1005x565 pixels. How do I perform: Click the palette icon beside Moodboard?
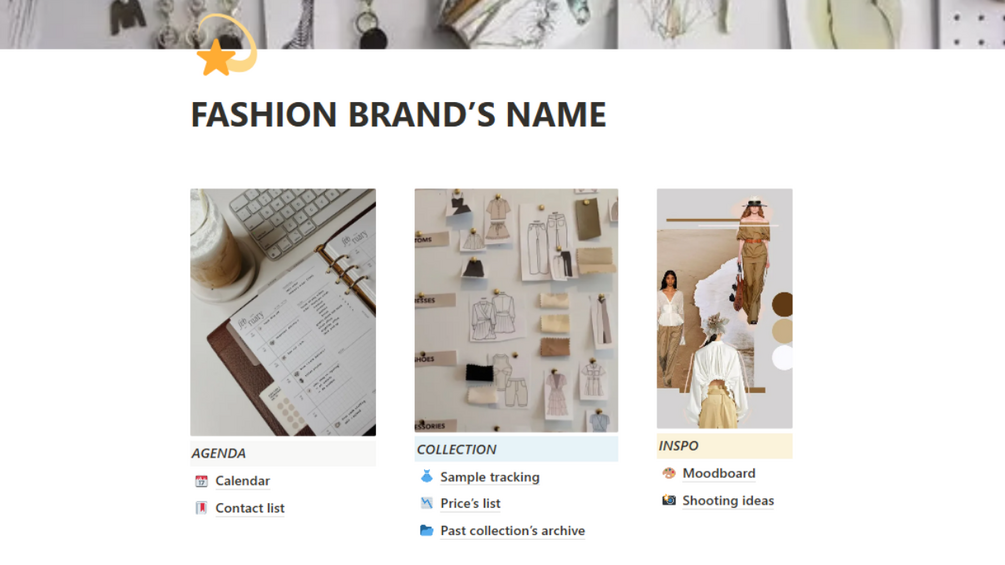click(x=669, y=473)
